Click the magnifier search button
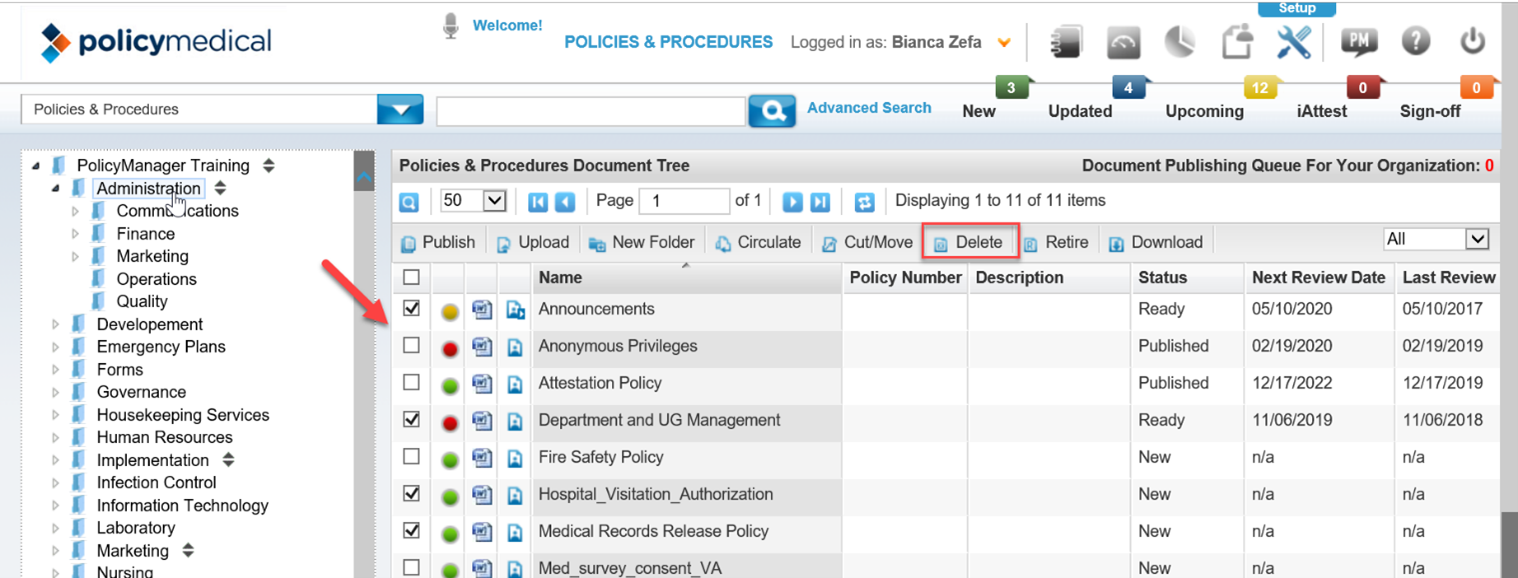Screen dimensions: 1518x578 coord(772,111)
